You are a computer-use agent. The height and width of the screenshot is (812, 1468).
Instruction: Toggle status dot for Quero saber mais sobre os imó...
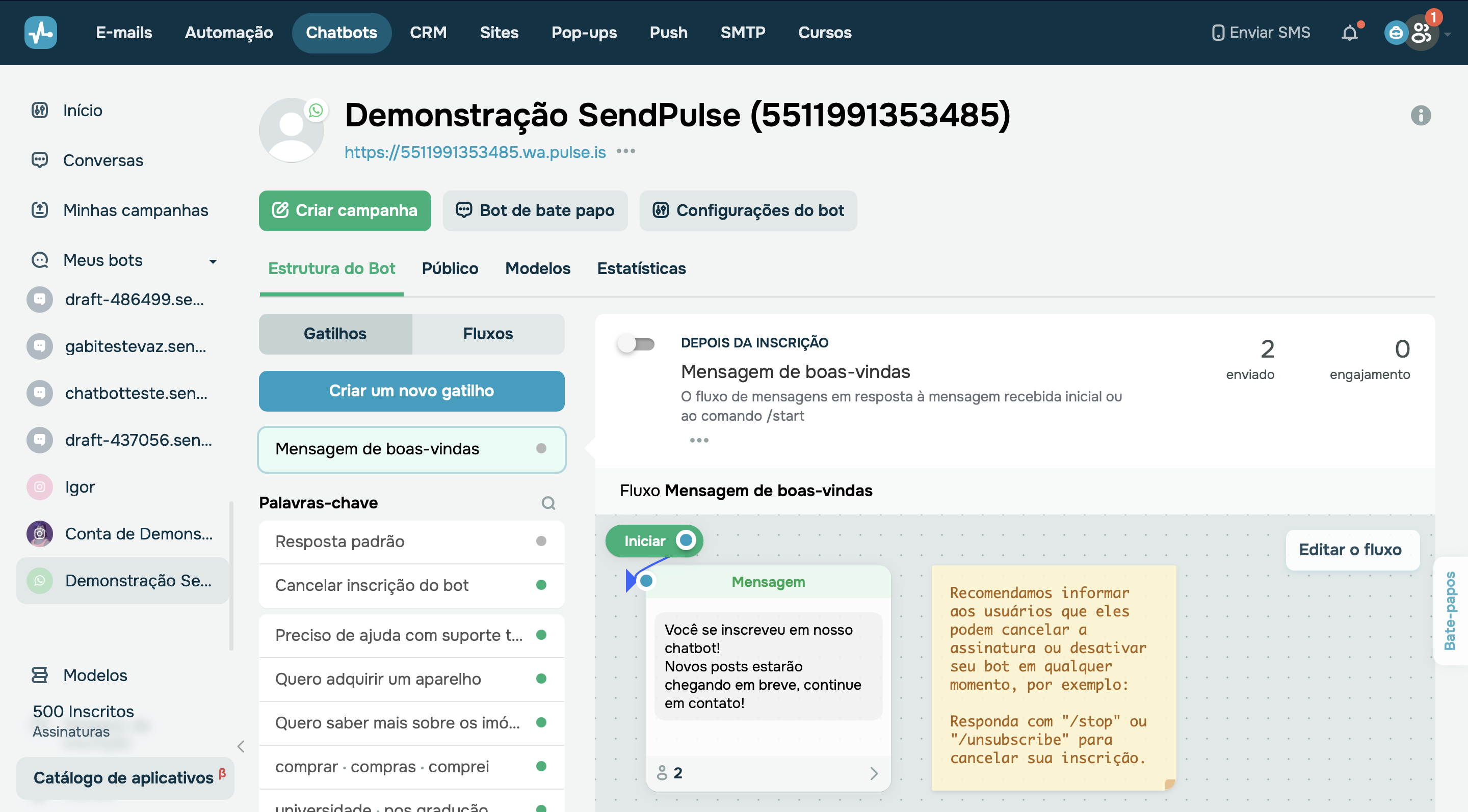tap(541, 722)
